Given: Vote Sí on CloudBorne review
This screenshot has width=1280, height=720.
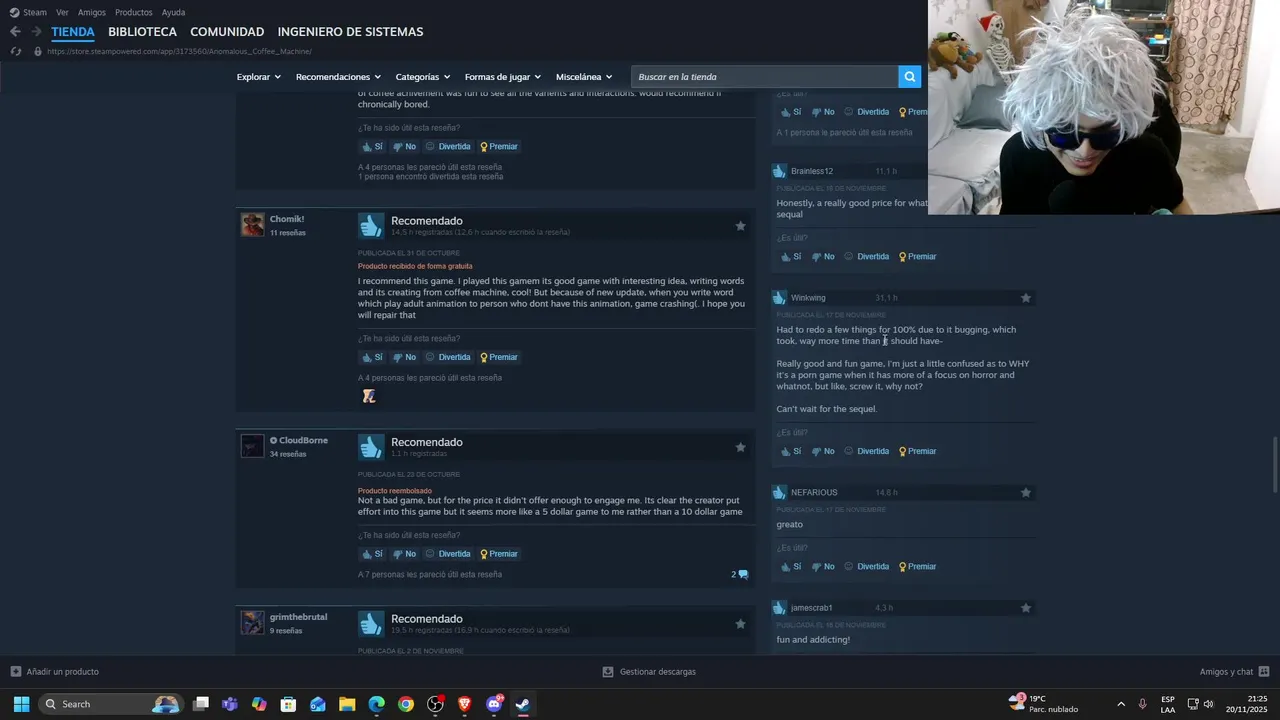Looking at the screenshot, I should tap(372, 554).
